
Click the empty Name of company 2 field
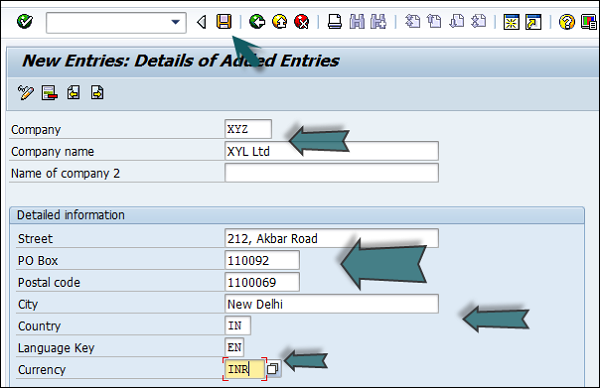coord(332,173)
